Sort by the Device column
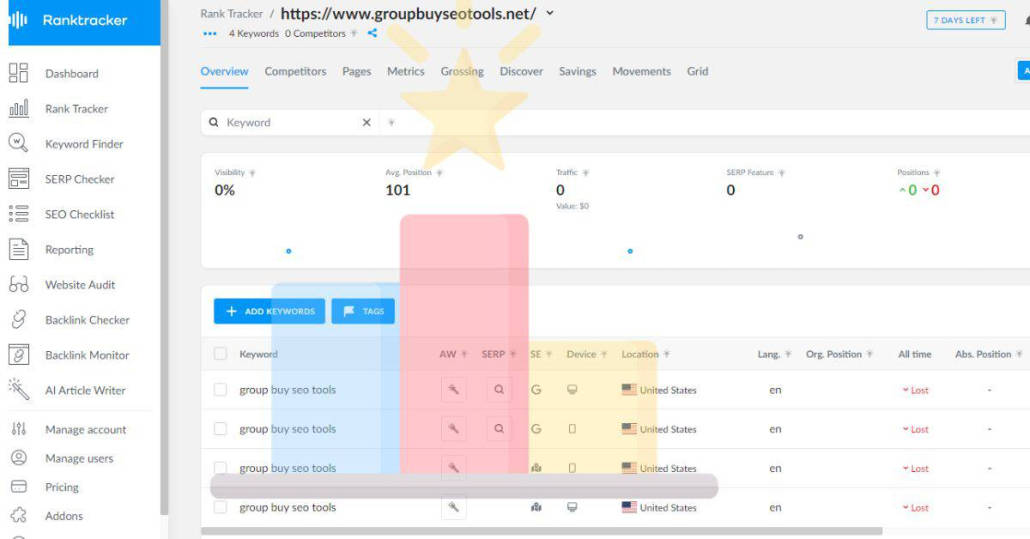1030x539 pixels. pos(586,354)
